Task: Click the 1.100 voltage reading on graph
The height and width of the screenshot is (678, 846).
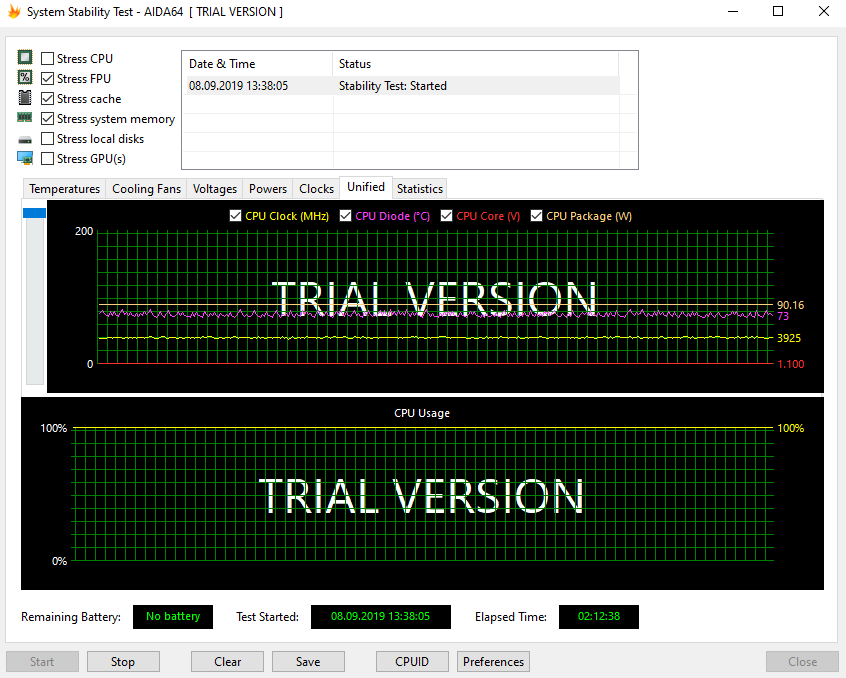Action: 790,364
